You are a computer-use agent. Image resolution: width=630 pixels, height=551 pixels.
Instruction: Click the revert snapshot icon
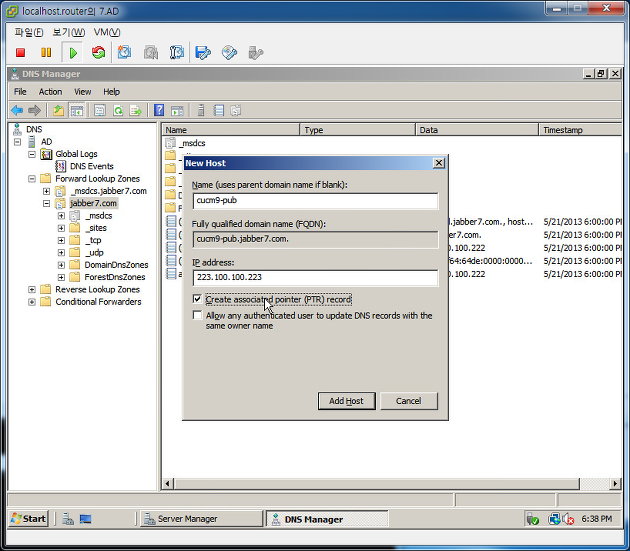pos(151,53)
